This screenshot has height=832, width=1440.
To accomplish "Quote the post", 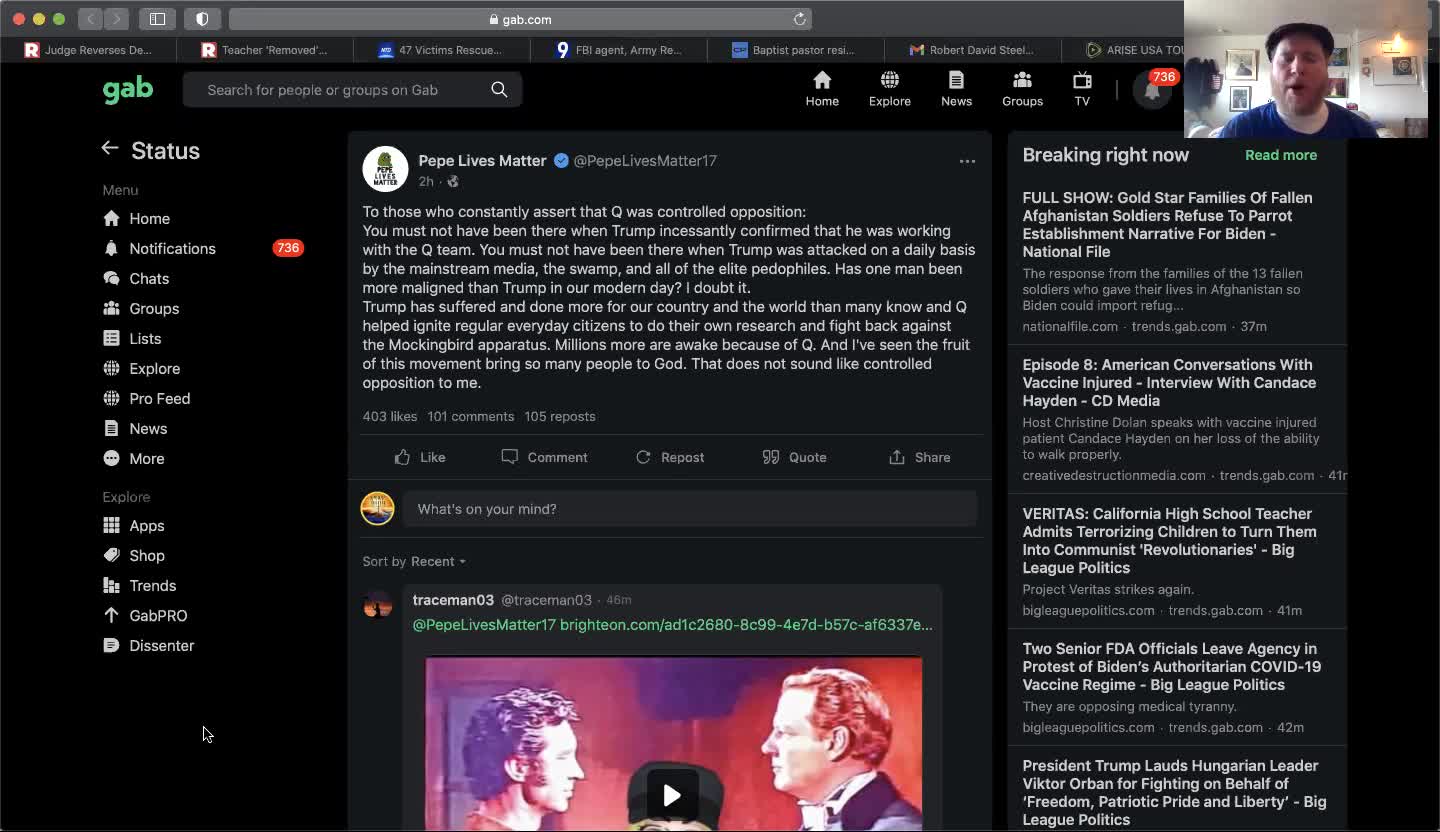I will click(x=795, y=457).
